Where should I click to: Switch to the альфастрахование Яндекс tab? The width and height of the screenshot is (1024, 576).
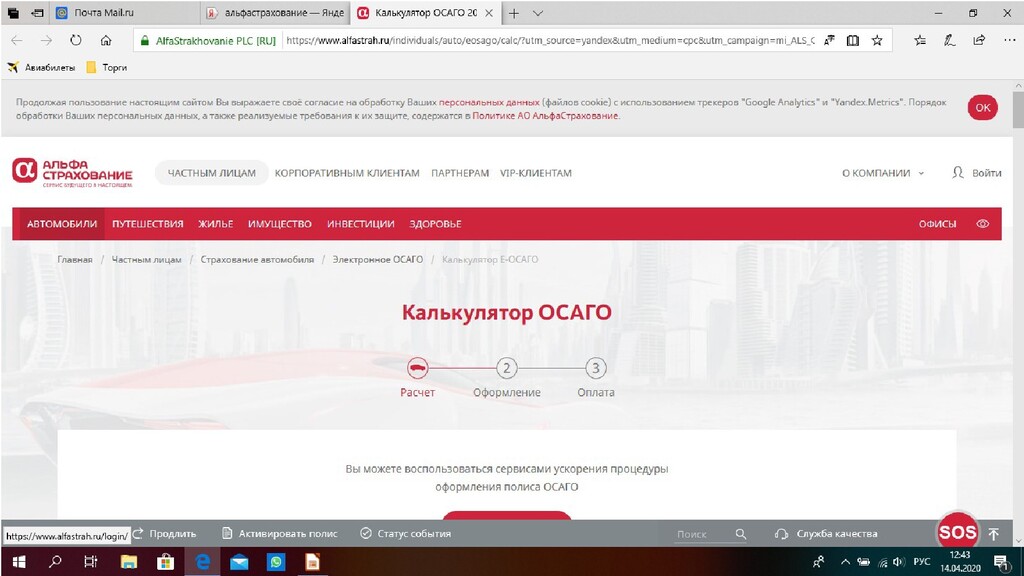pos(276,13)
